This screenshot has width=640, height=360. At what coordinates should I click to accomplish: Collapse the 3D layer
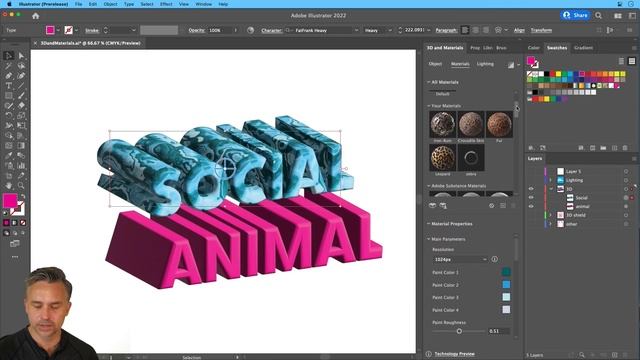pos(551,189)
